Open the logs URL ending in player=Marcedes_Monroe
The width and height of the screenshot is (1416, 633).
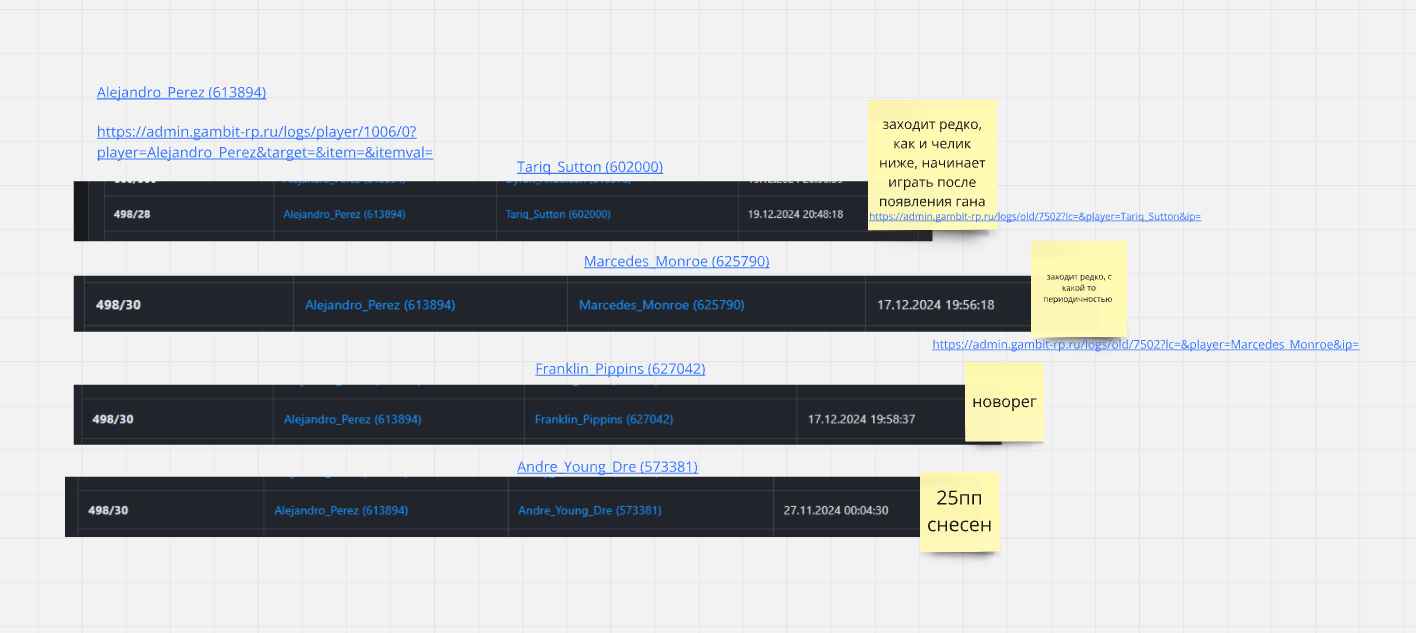pos(1145,344)
